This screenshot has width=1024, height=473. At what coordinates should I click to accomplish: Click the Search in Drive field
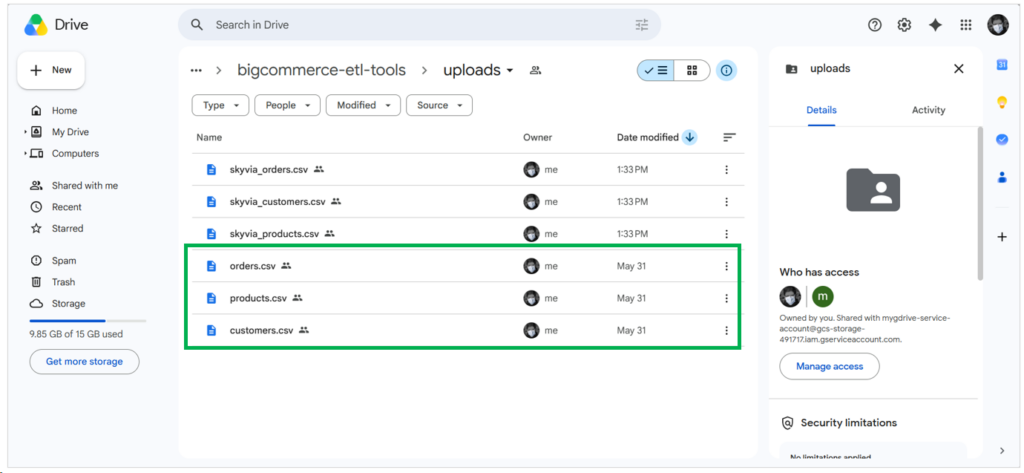419,25
